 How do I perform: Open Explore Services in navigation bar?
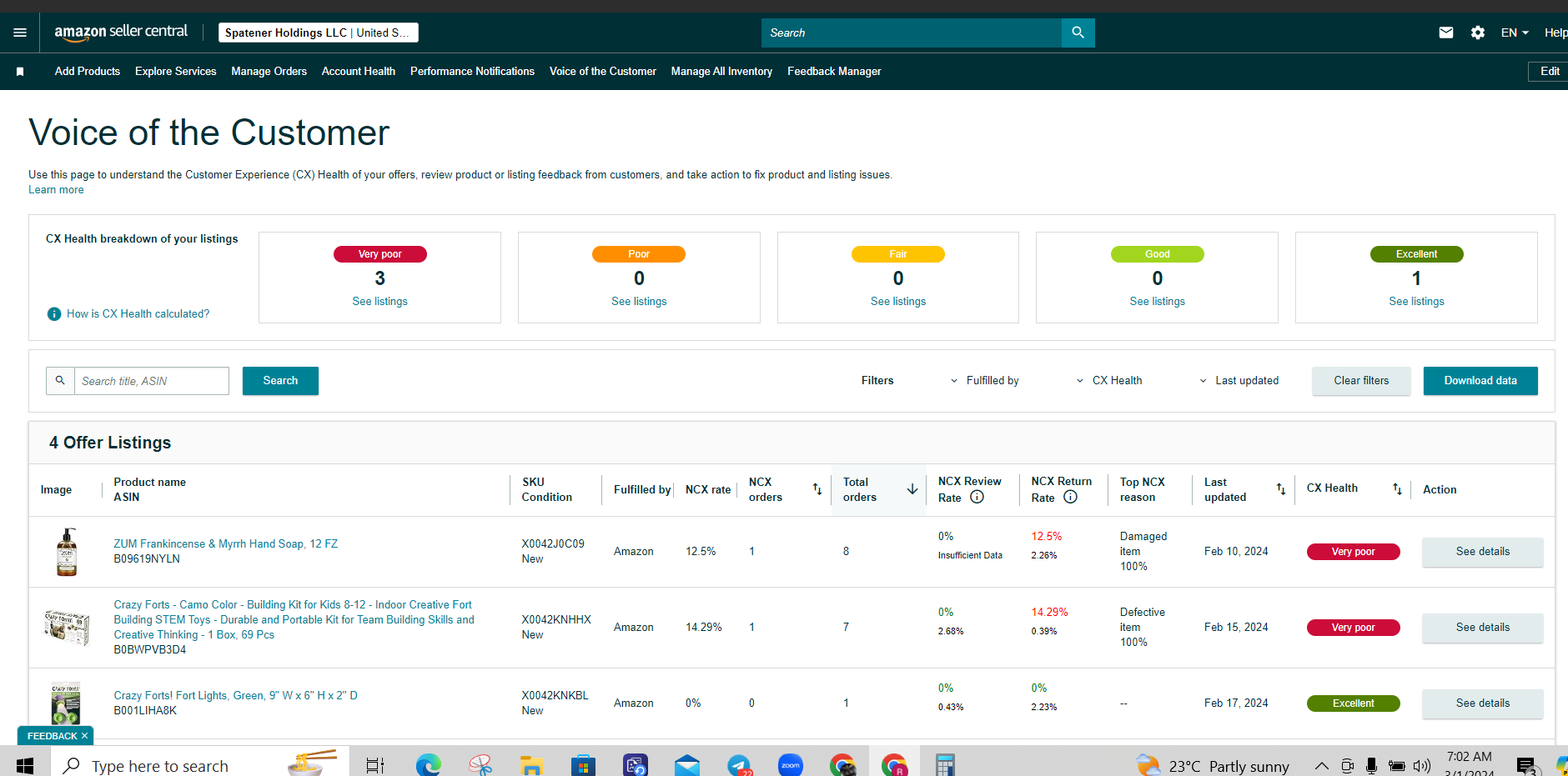176,72
